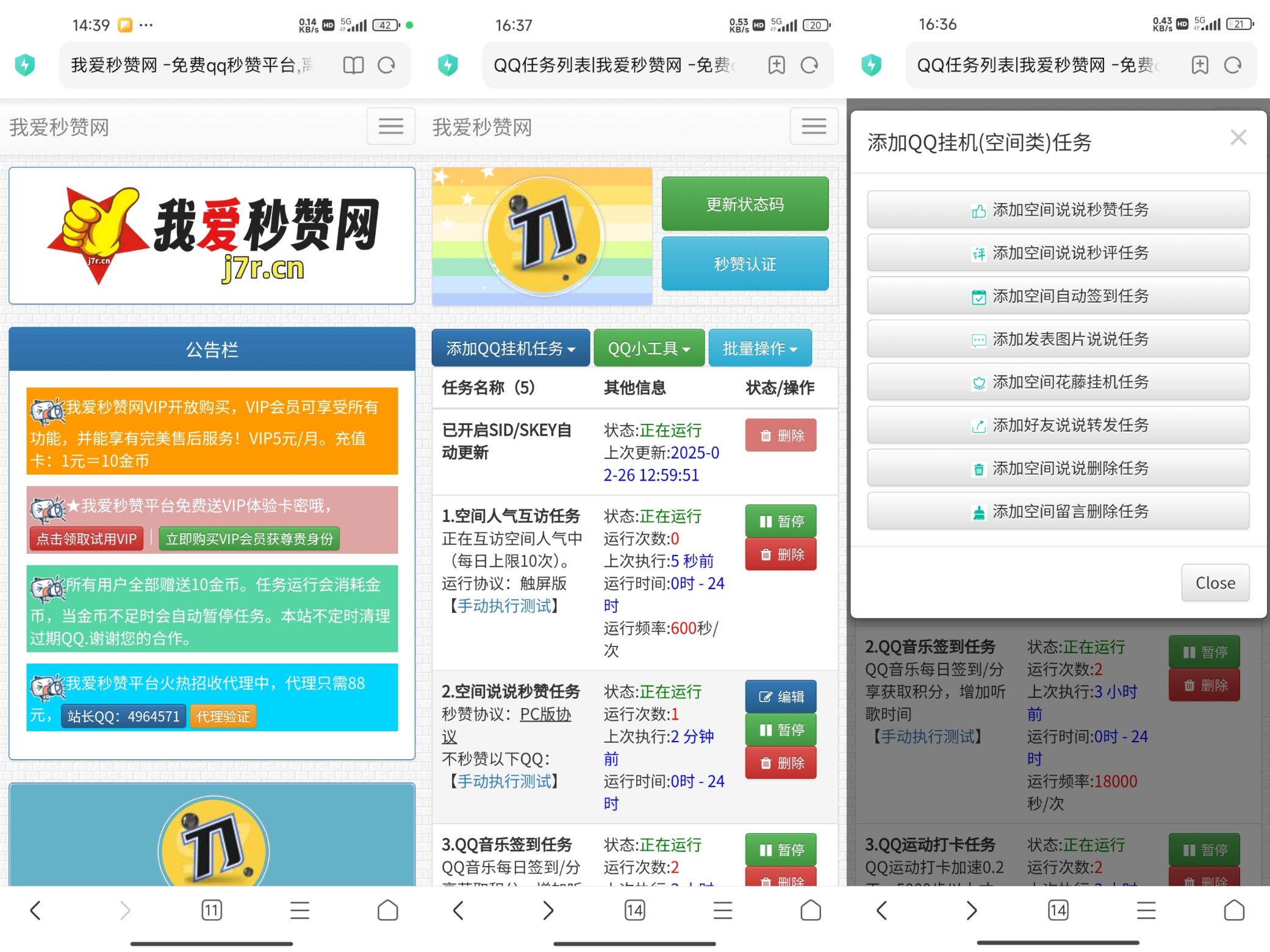The width and height of the screenshot is (1270, 952).
Task: Open hamburger menu in left phone site header
Action: click(391, 126)
